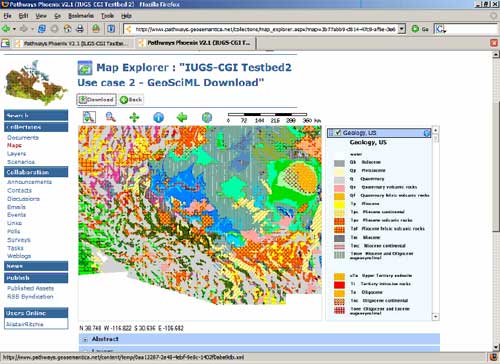Viewport: 500px width, 364px height.
Task: Open the Scenarios sidebar link
Action: (x=21, y=162)
